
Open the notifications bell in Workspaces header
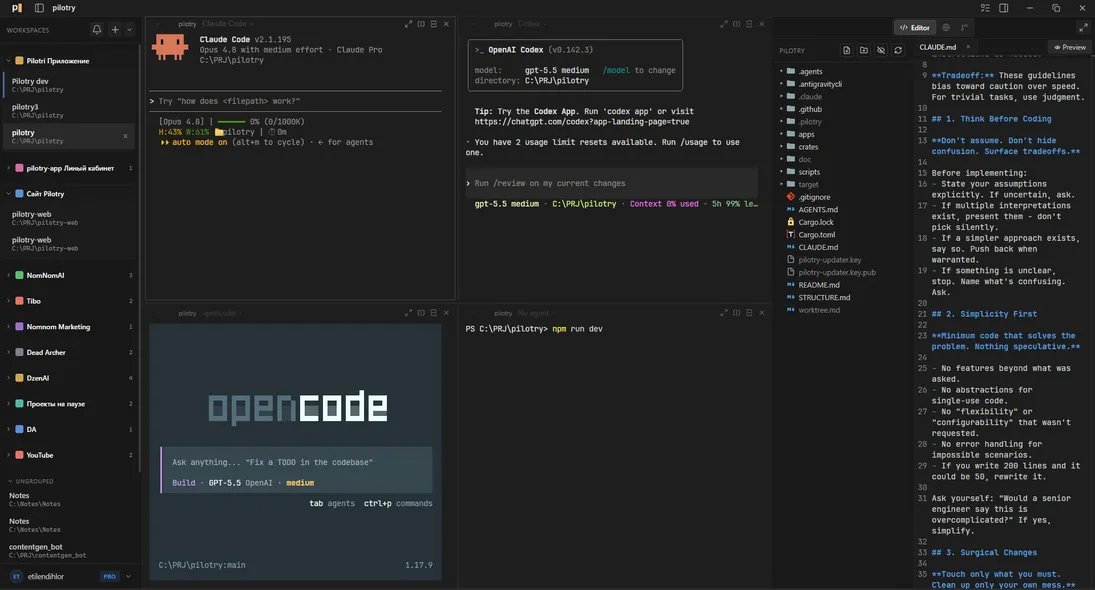point(97,29)
